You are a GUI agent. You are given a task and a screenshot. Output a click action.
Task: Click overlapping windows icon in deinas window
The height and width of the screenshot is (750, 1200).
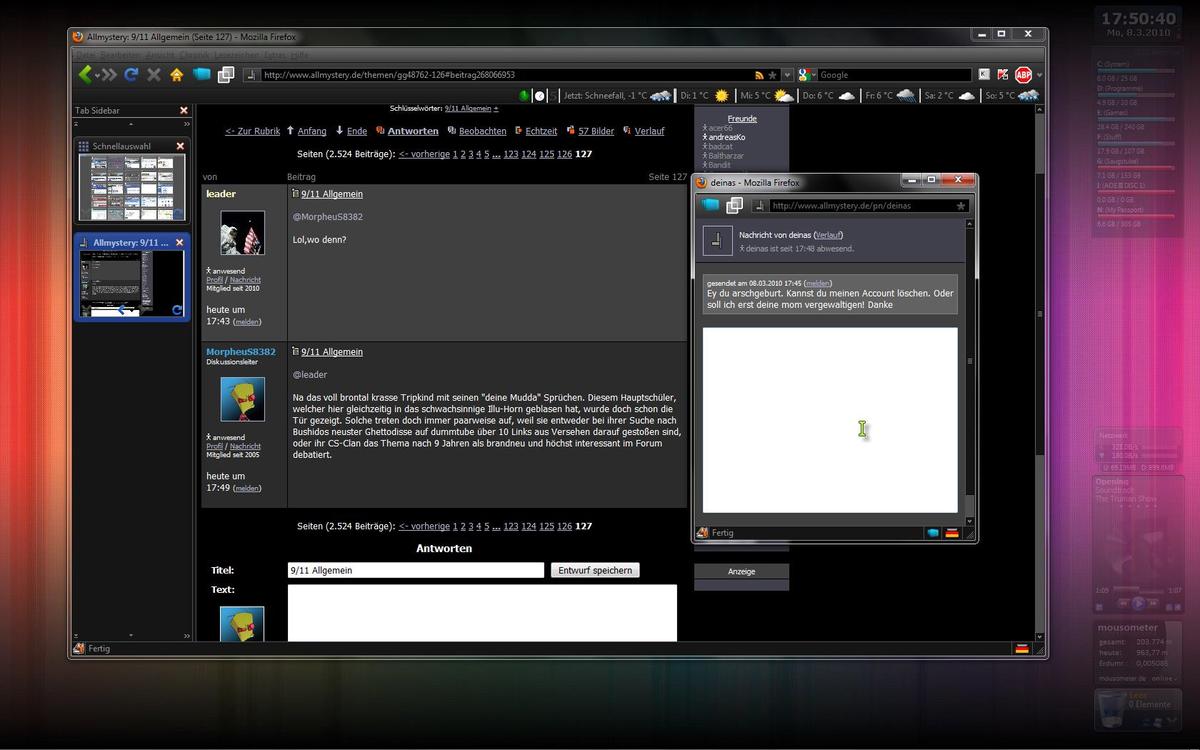(x=734, y=205)
